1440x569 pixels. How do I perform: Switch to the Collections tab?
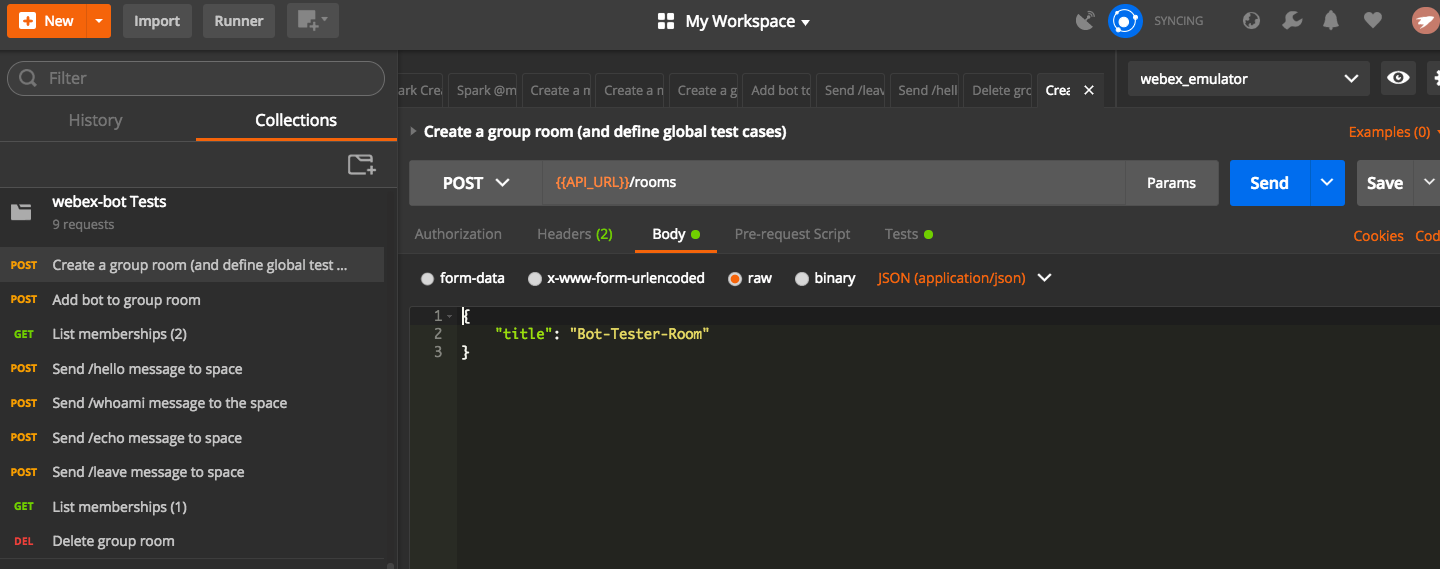point(296,120)
